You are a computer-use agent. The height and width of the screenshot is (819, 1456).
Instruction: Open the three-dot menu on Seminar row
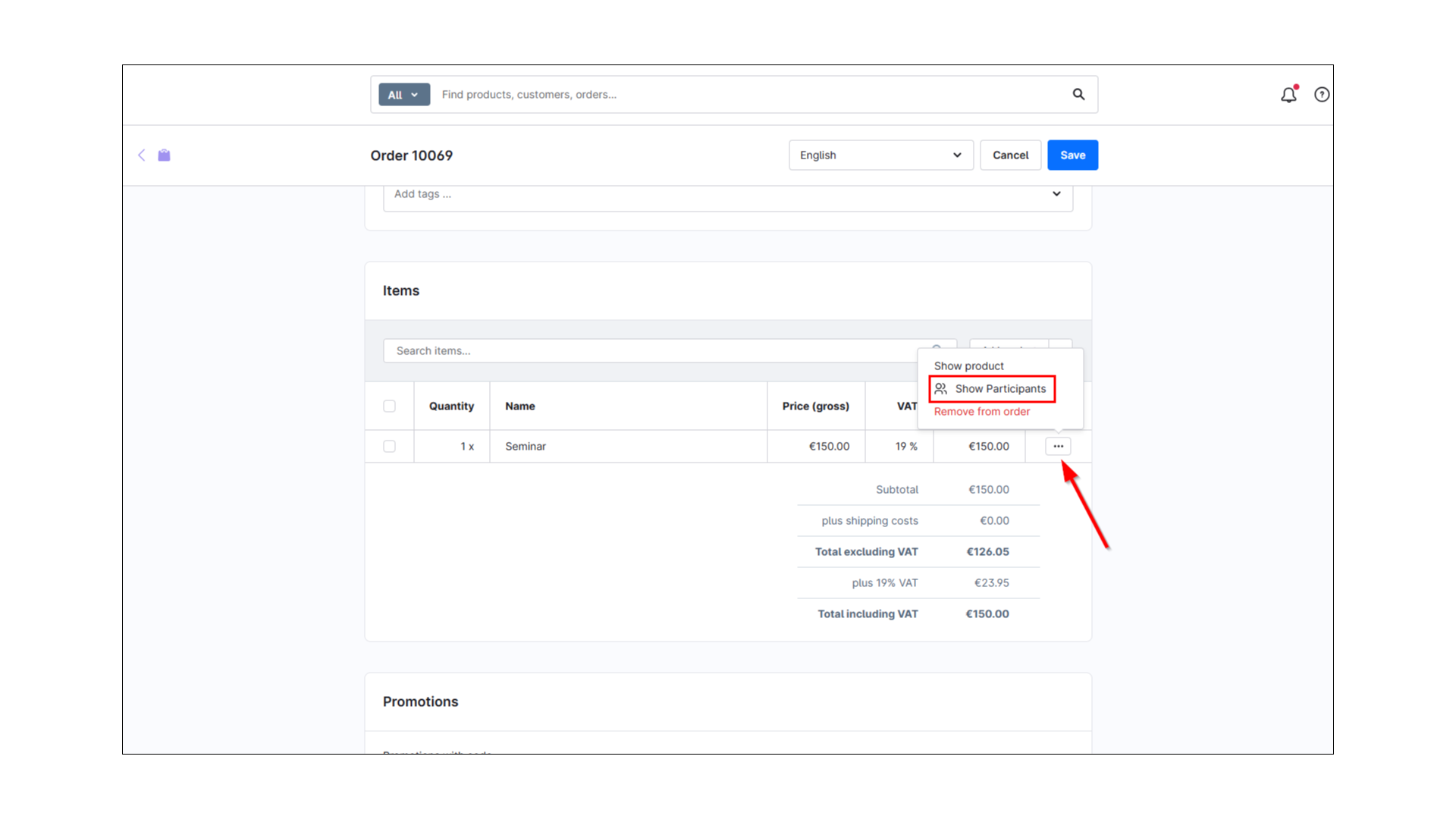pos(1058,447)
